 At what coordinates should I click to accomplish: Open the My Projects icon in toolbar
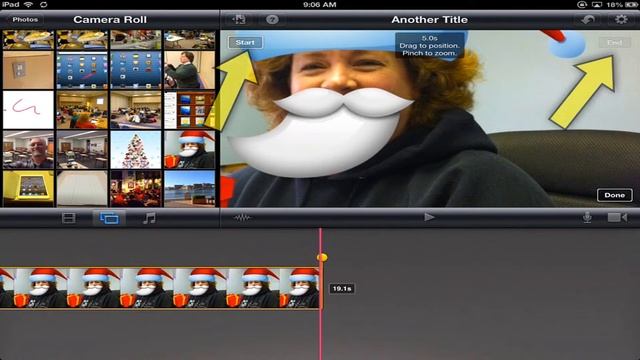click(239, 19)
